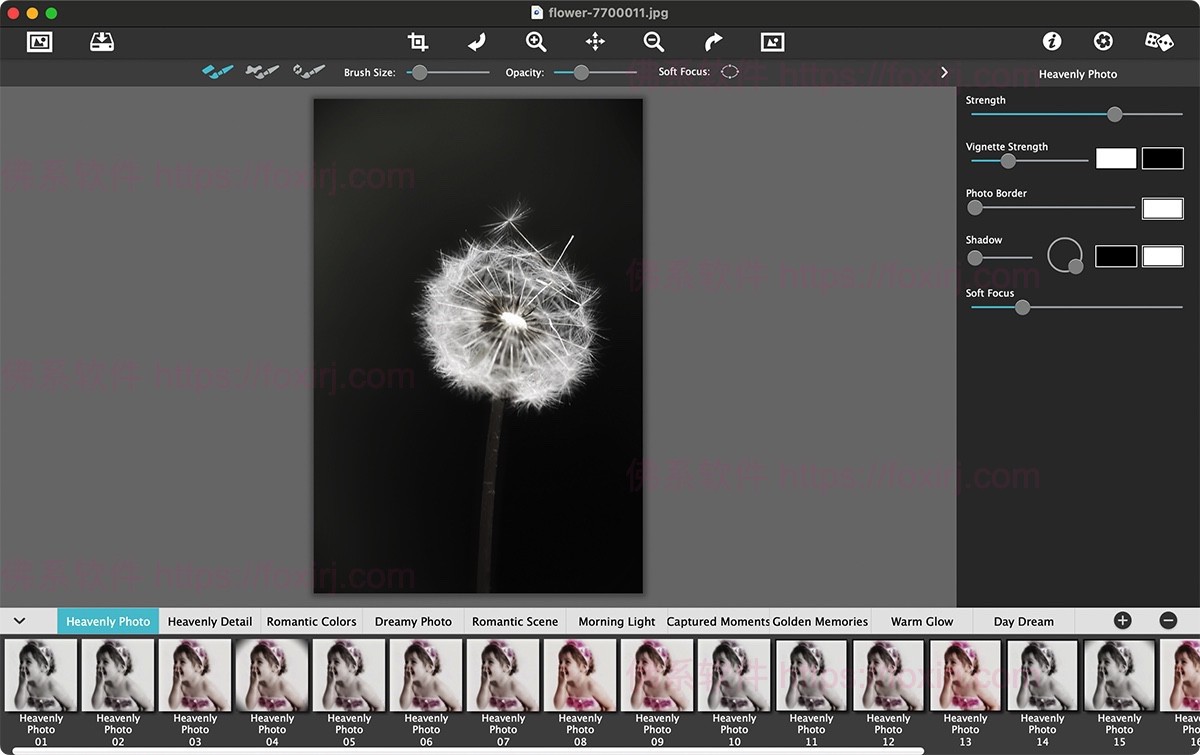Open the Morning Light tab

point(615,621)
